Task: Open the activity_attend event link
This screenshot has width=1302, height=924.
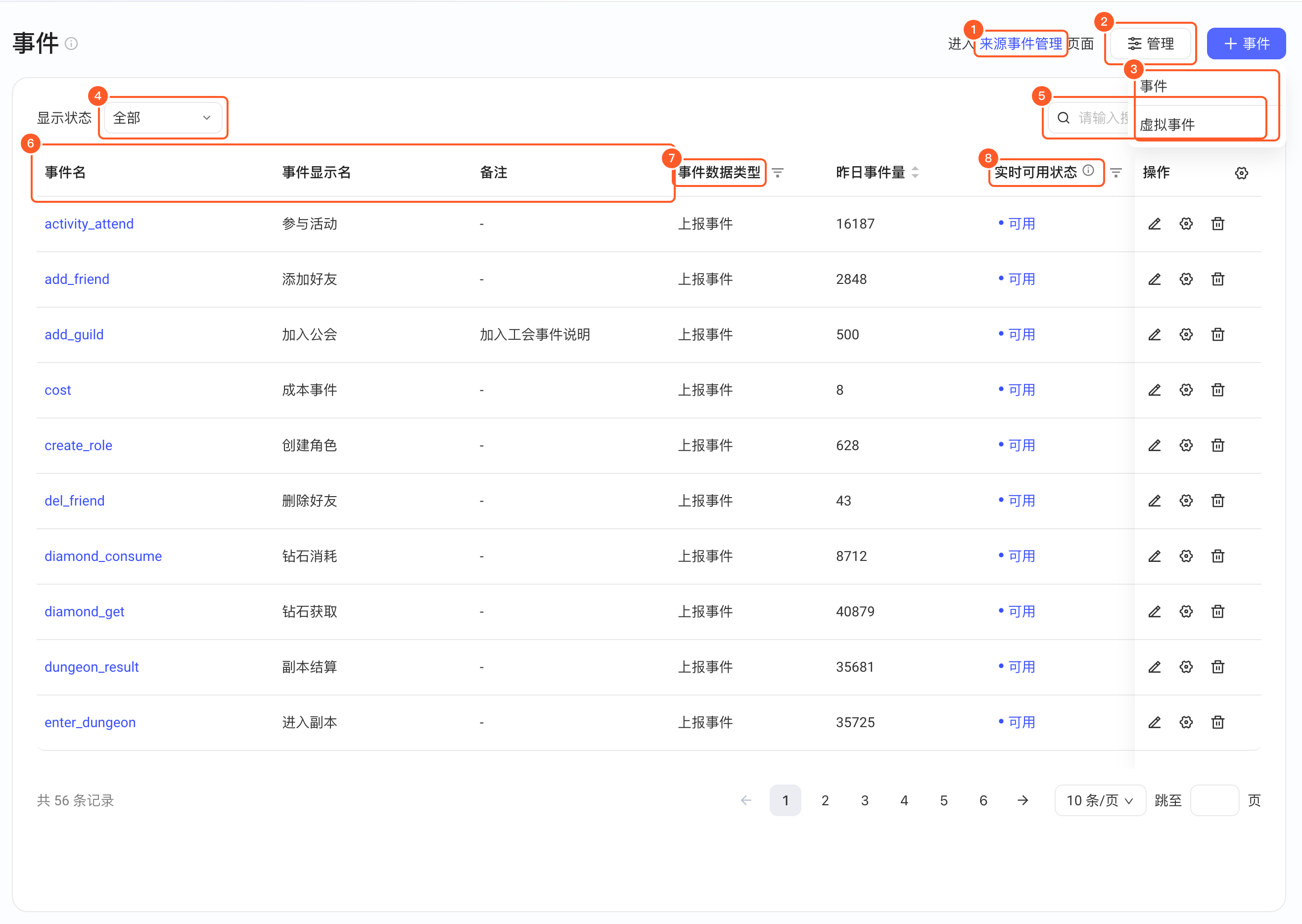Action: tap(90, 224)
